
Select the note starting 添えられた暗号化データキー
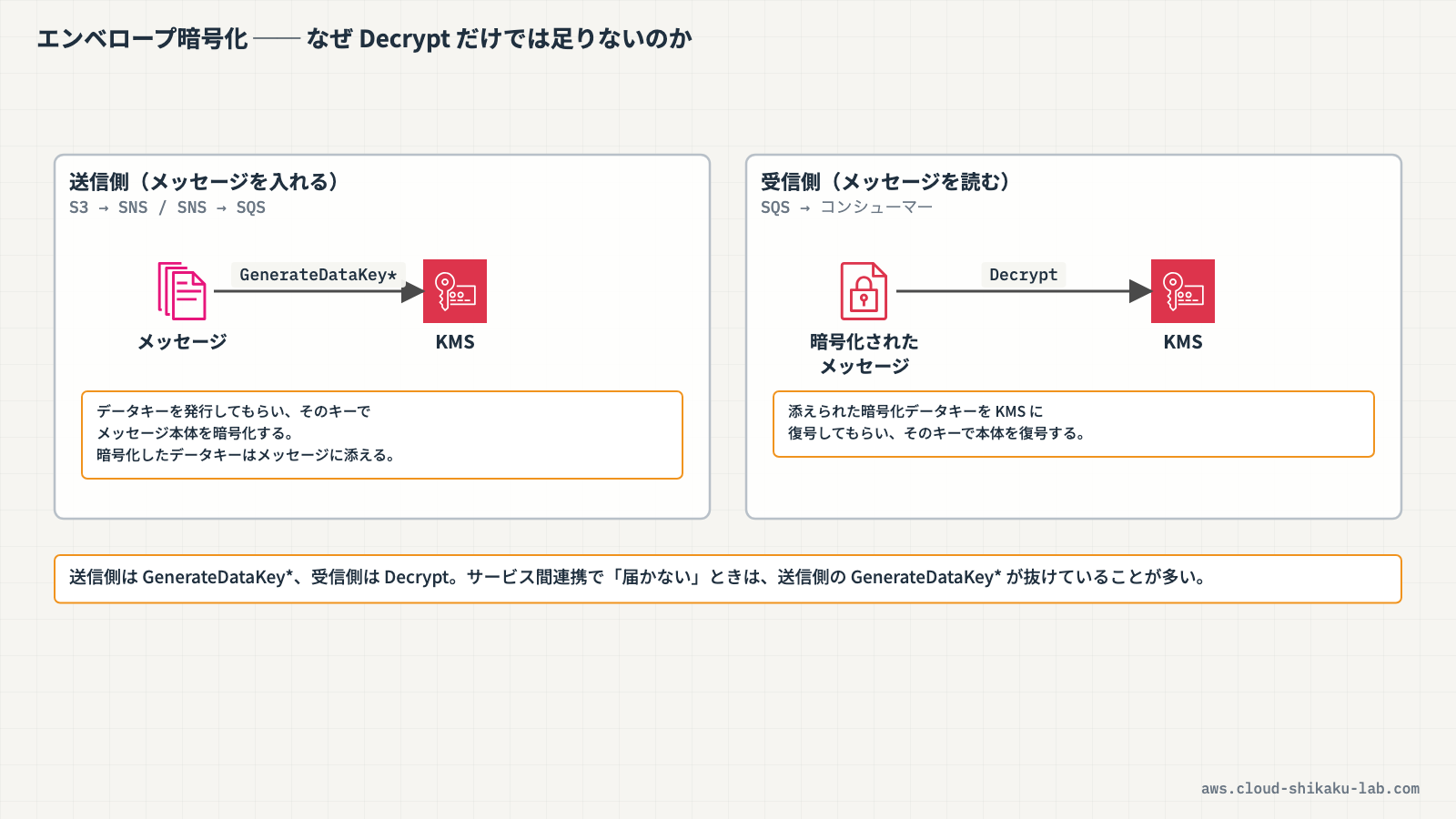tap(1074, 424)
